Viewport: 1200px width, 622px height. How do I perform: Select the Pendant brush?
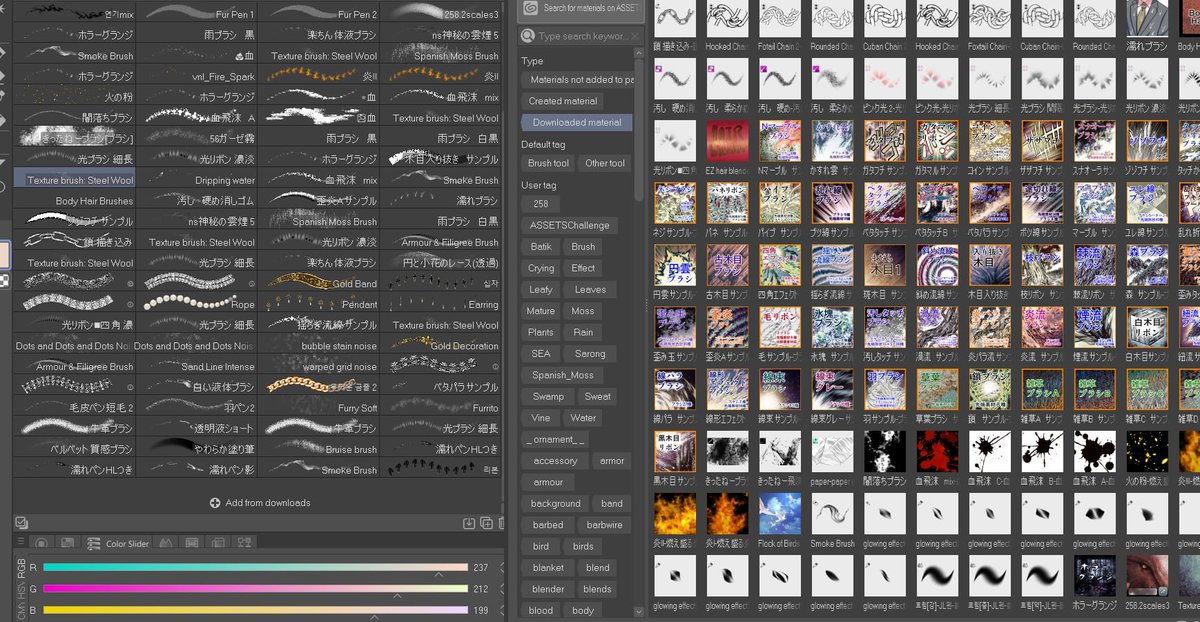tap(319, 304)
